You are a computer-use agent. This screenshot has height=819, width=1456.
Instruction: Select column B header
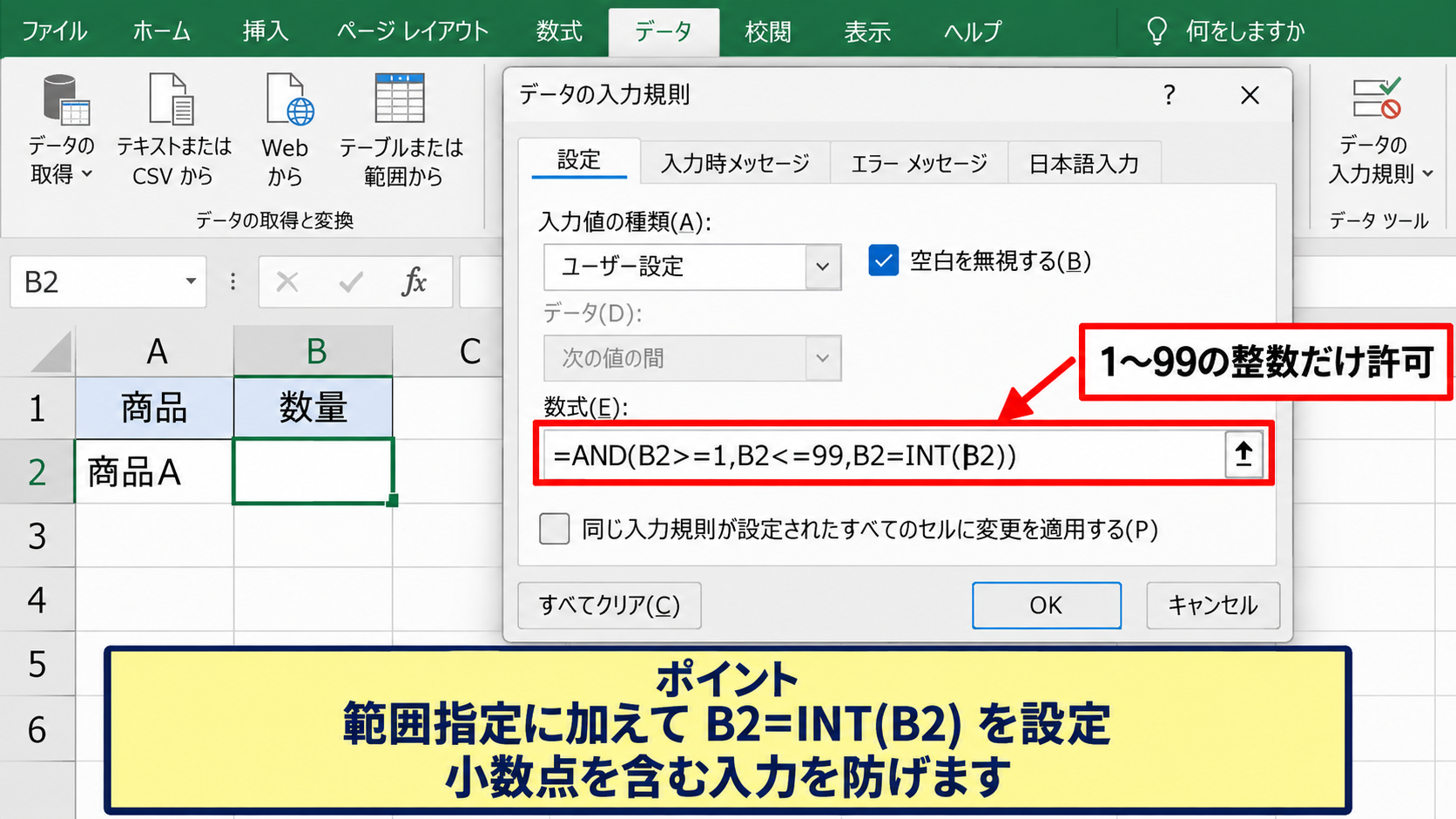tap(314, 352)
